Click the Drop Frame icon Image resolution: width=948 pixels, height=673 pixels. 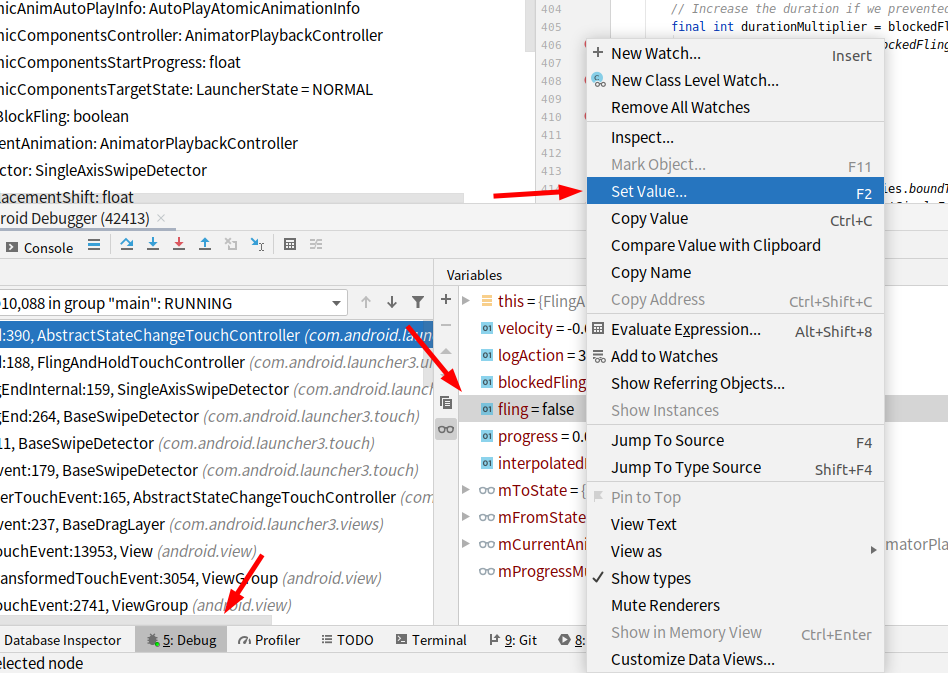[x=231, y=244]
